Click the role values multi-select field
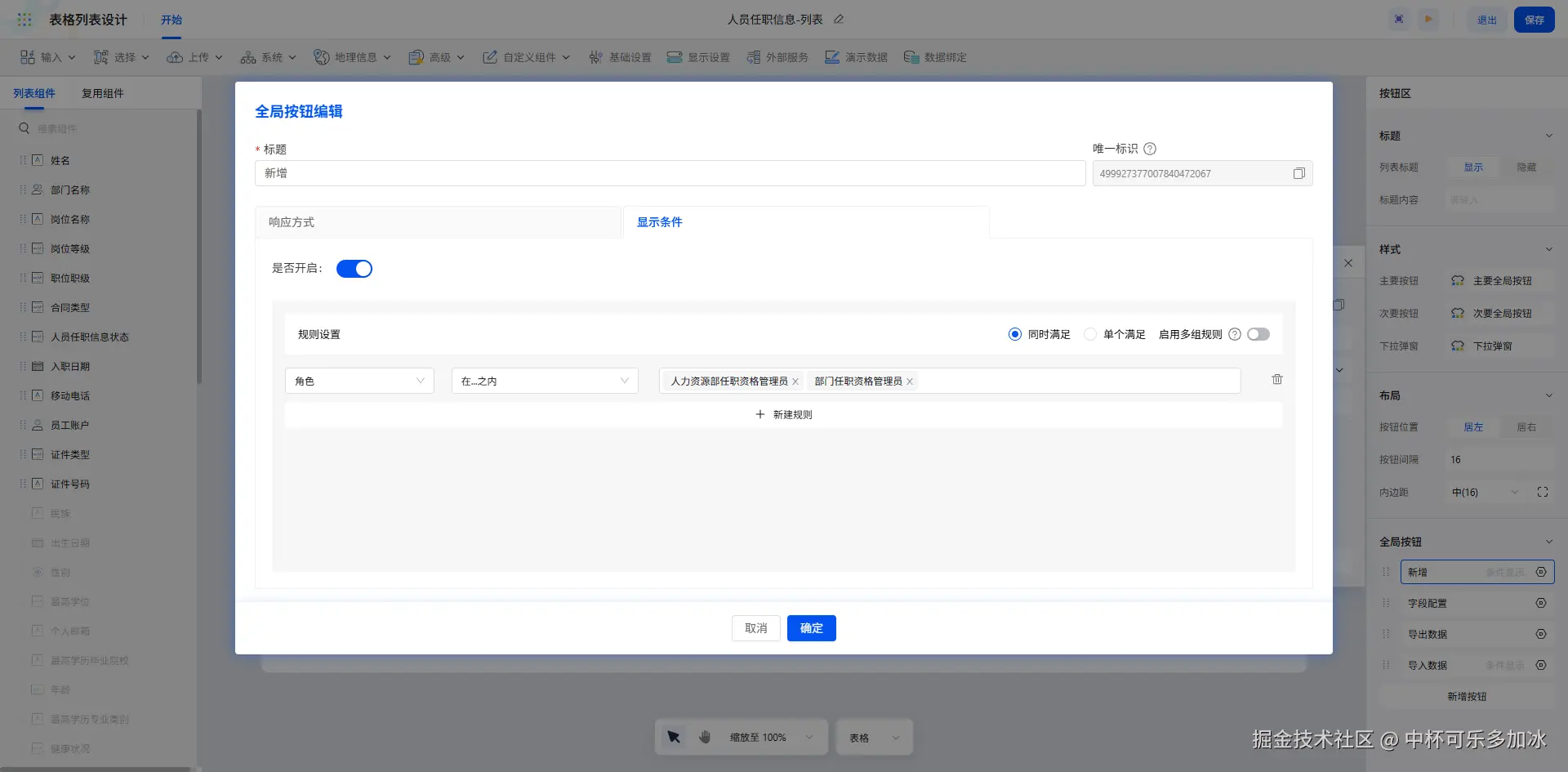1568x772 pixels. click(950, 381)
